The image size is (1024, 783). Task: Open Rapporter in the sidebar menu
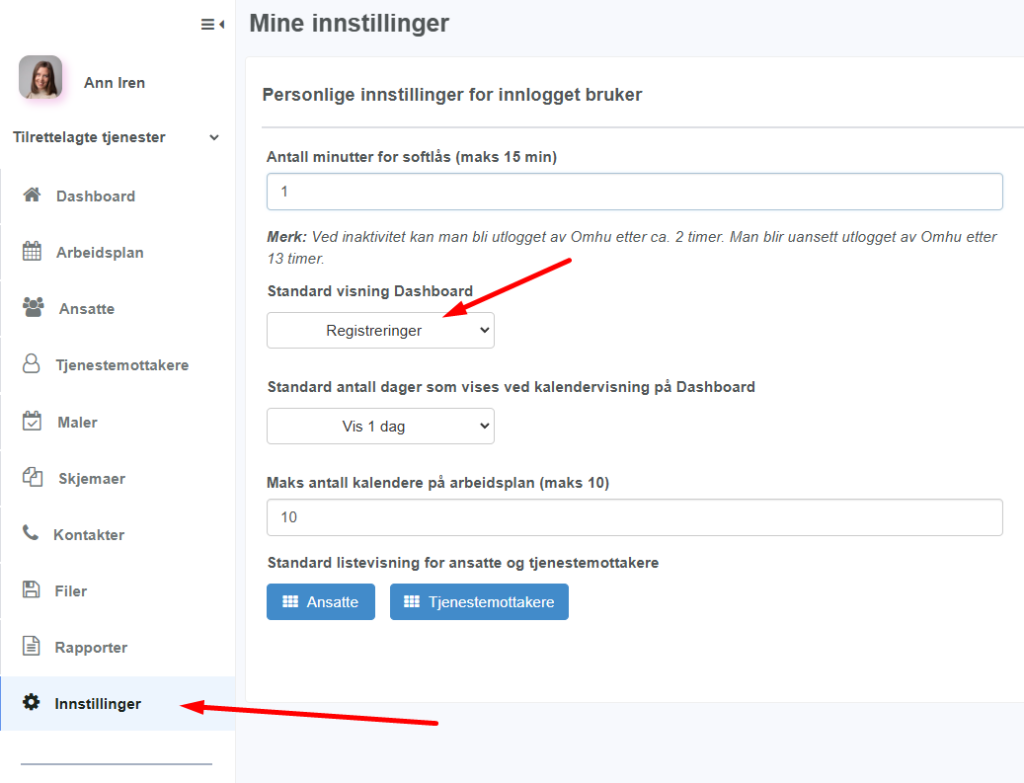coord(91,647)
